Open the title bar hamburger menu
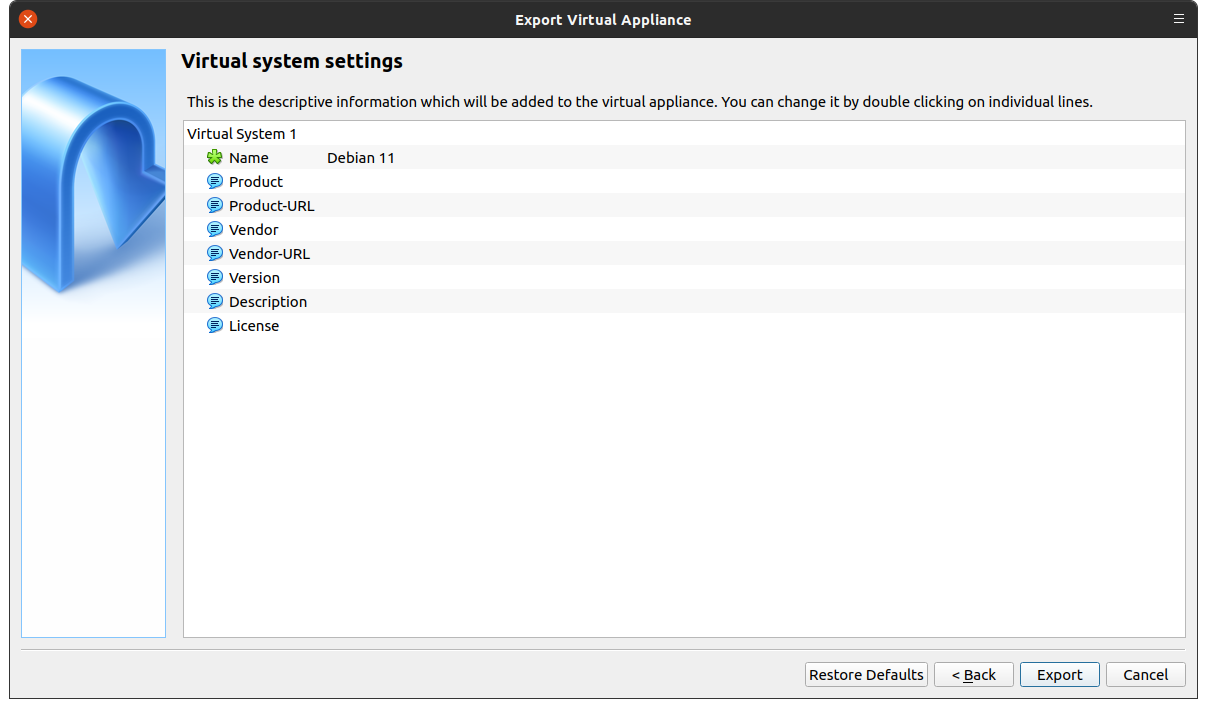The height and width of the screenshot is (708, 1207). [1179, 19]
